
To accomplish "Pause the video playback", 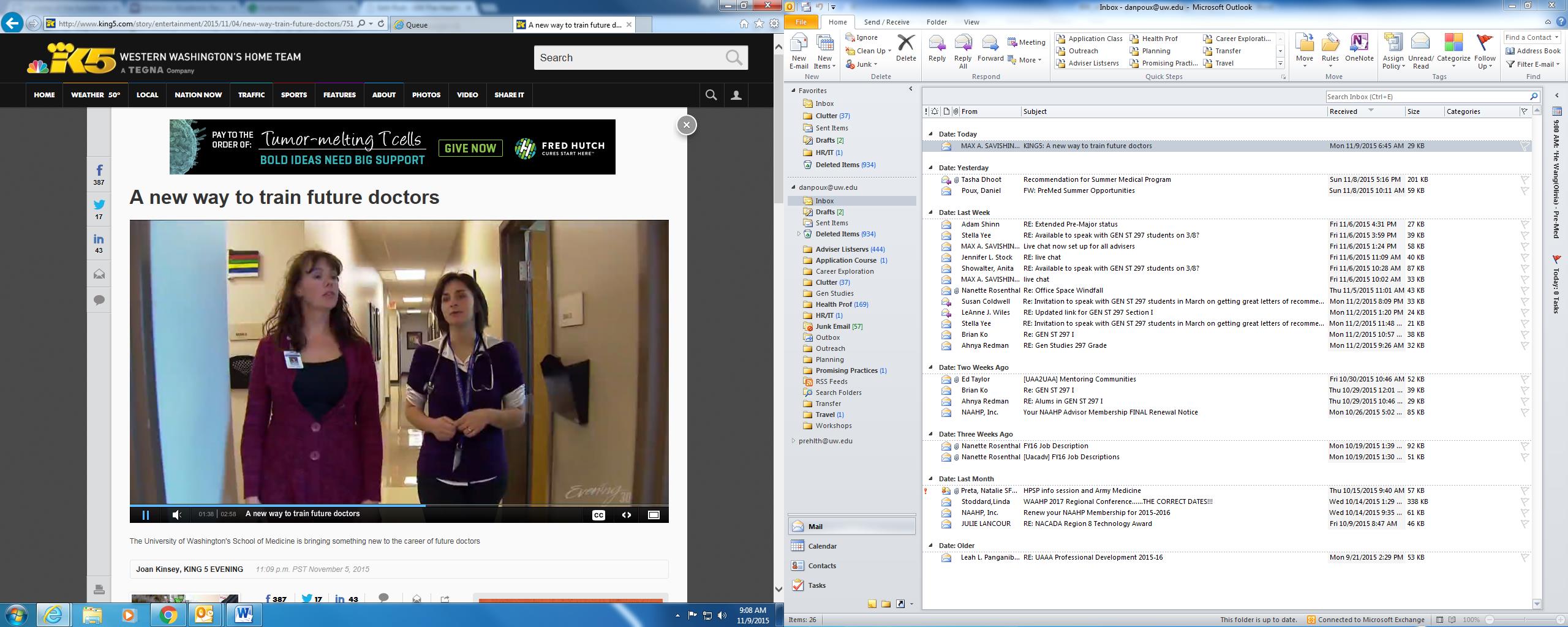I will [x=146, y=515].
